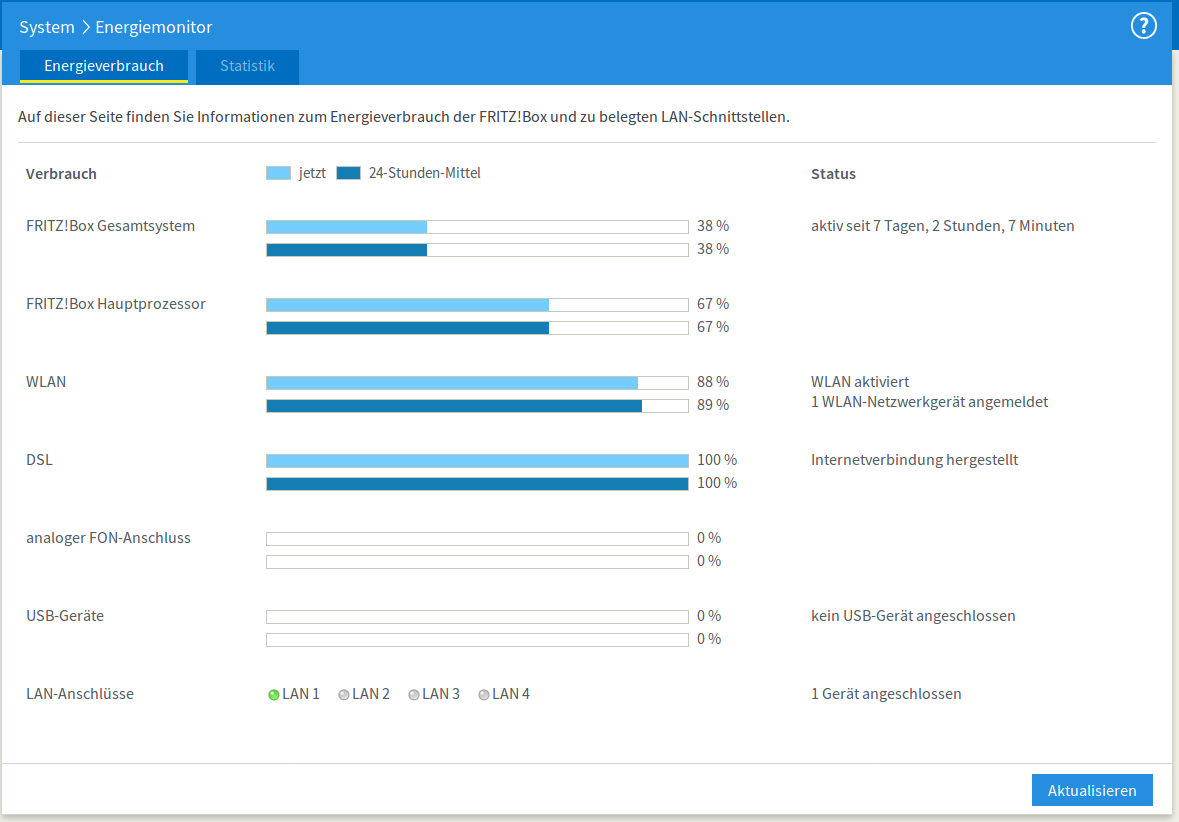The height and width of the screenshot is (822, 1179).
Task: Click the FRITZ!Box Gesamtsystem 24-hour average bar
Action: [x=477, y=250]
